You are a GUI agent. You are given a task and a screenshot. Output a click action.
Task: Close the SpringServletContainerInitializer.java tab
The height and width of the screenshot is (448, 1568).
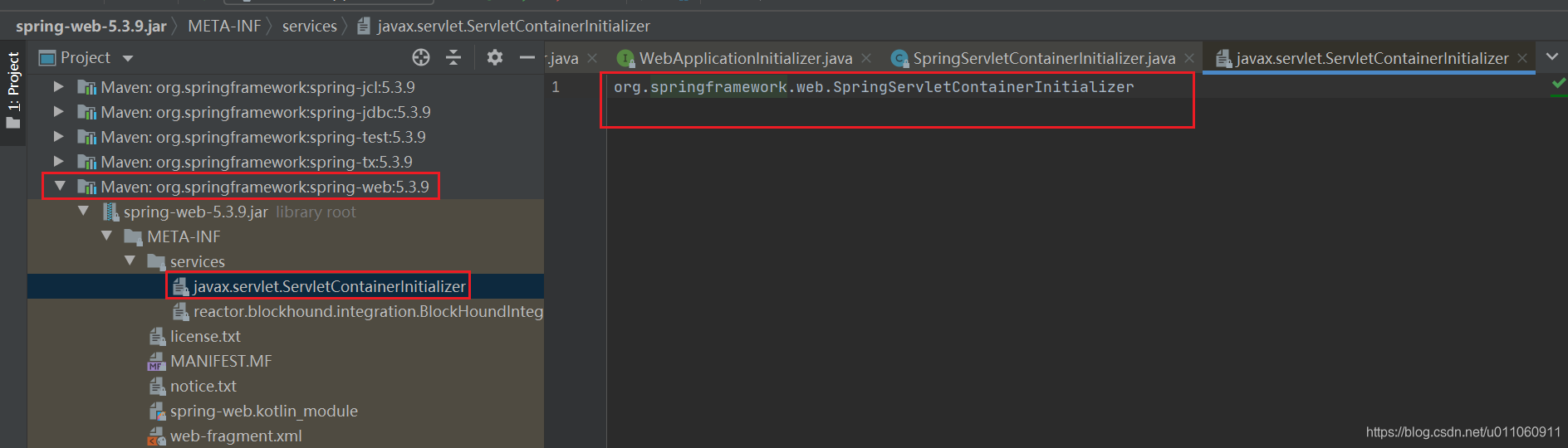(1189, 58)
